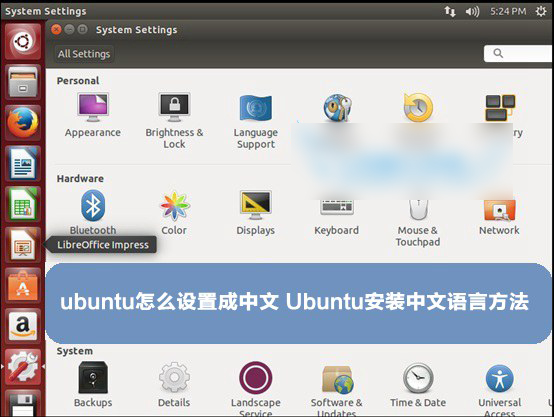Maximize the System Settings window
The image size is (554, 417).
[82, 29]
